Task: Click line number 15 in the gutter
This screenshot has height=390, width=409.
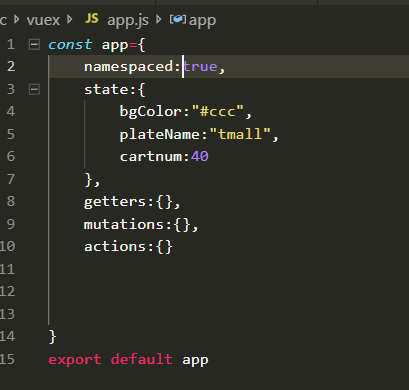Action: pyautogui.click(x=7, y=359)
